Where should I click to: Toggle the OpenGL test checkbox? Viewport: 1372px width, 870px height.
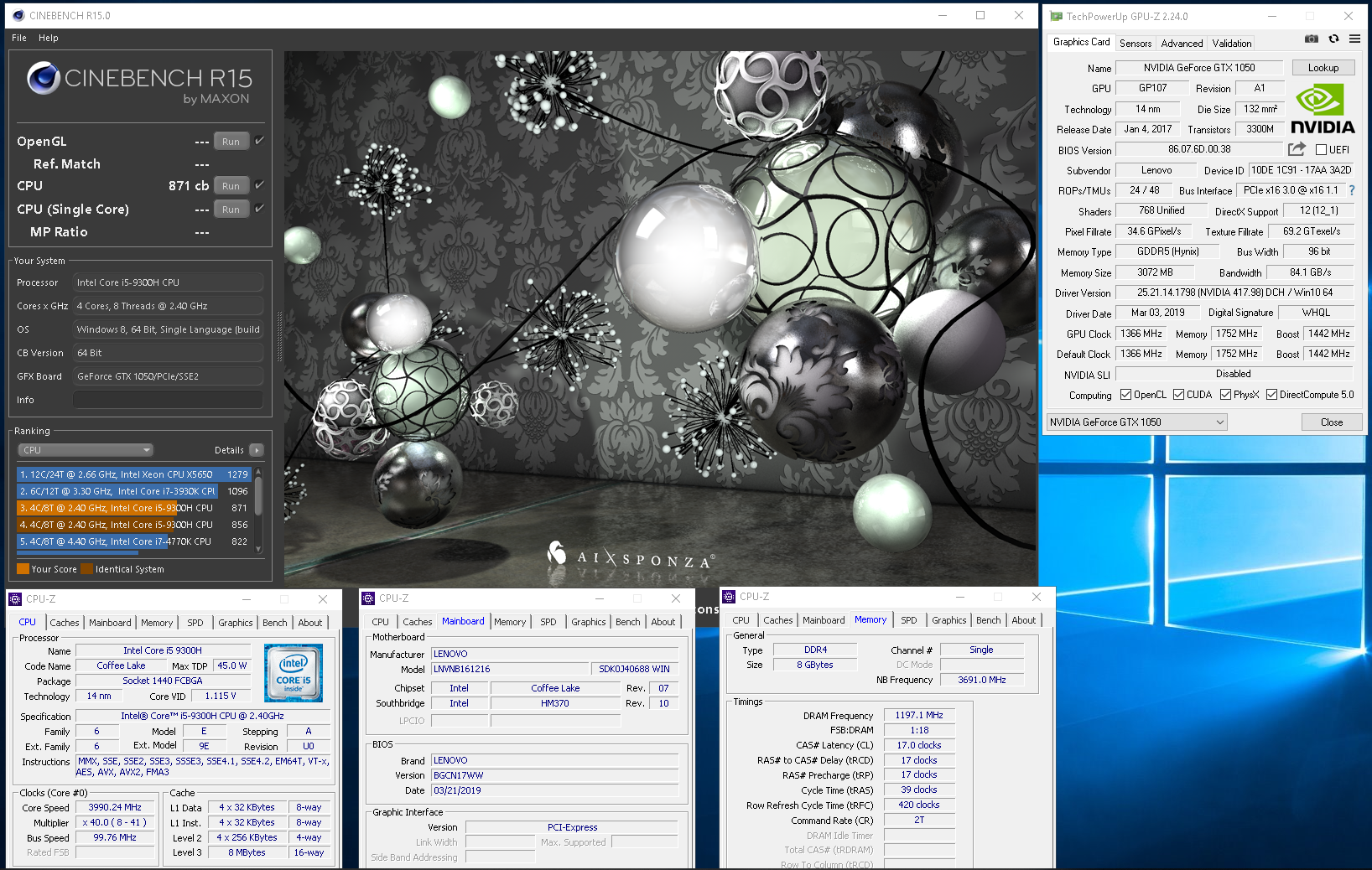(x=260, y=141)
